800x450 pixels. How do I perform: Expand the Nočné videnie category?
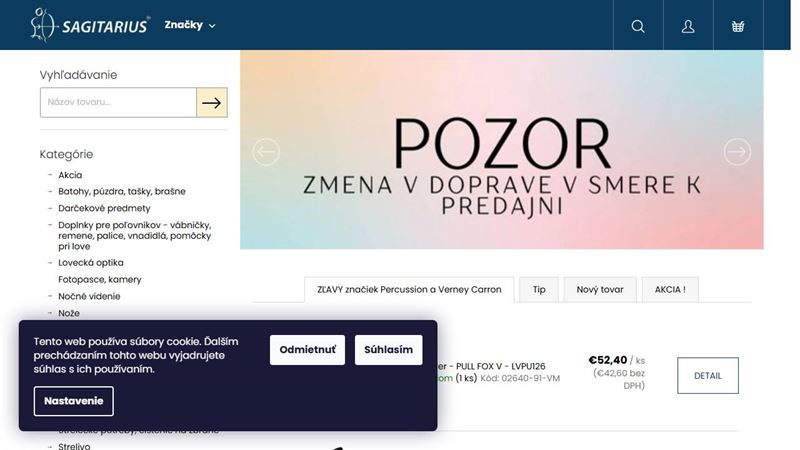click(x=50, y=296)
